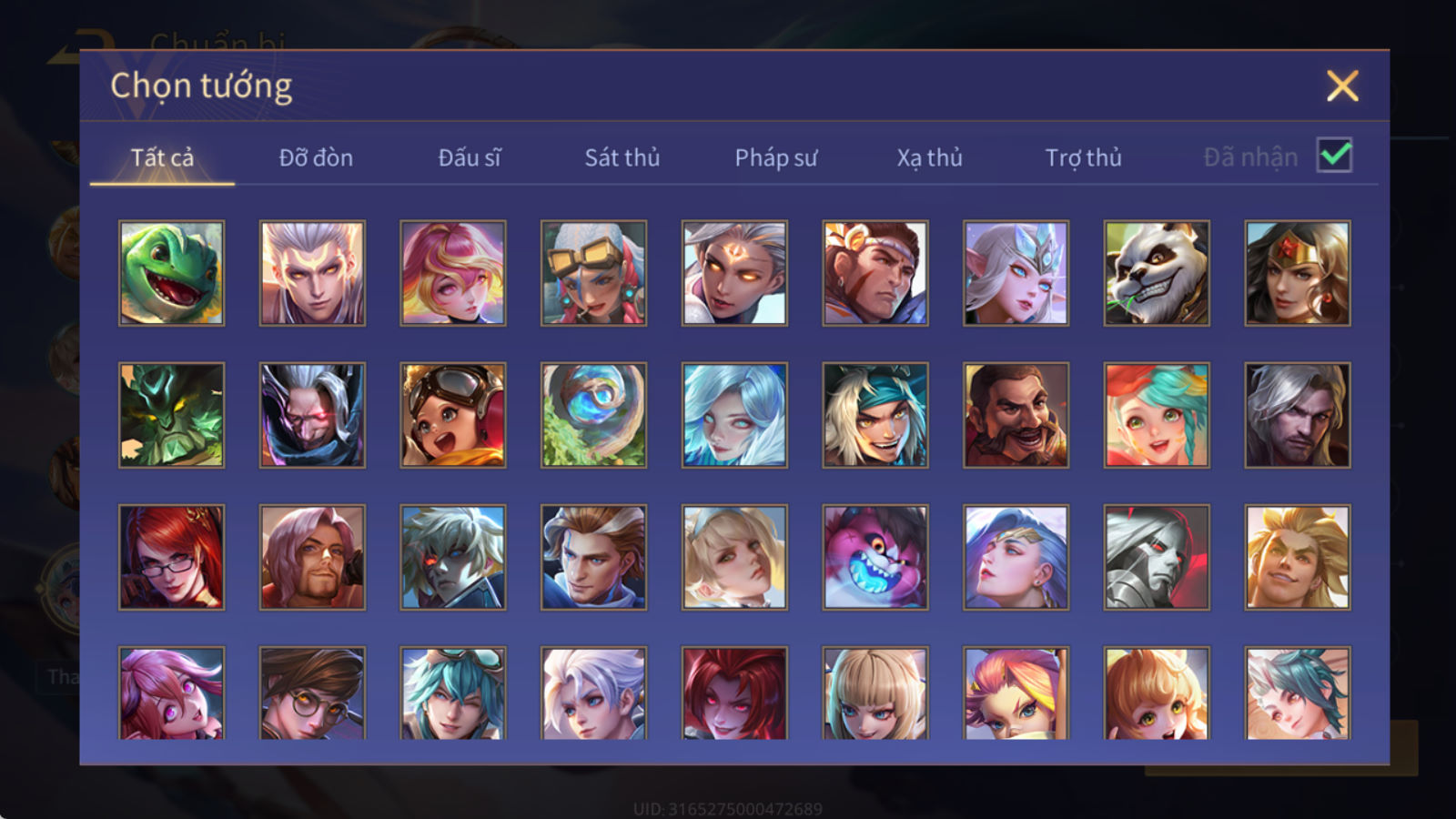Select the silver armored helmet hero
Screen dimensions: 1456x819
point(1157,557)
